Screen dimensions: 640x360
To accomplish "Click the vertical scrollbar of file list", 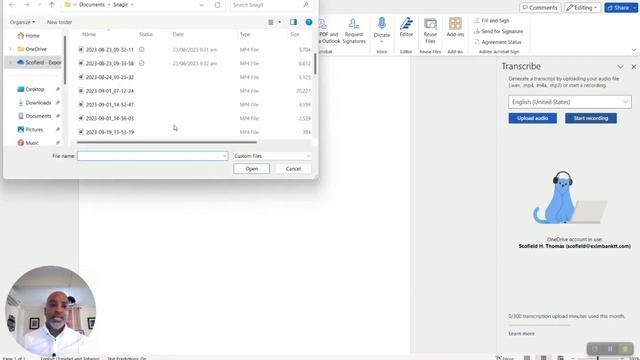I will pyautogui.click(x=315, y=64).
